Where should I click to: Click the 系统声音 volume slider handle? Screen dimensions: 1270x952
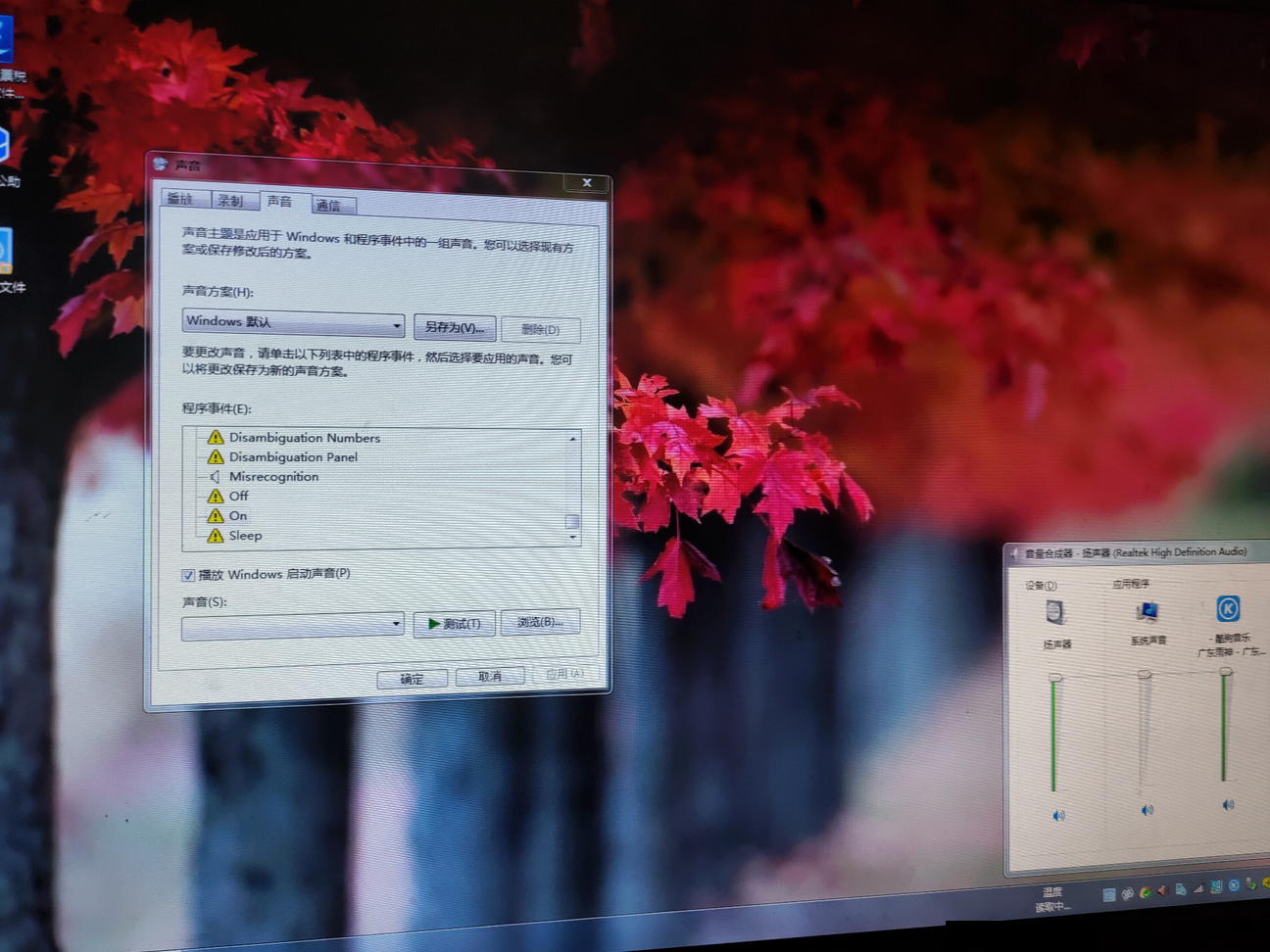pyautogui.click(x=1145, y=674)
